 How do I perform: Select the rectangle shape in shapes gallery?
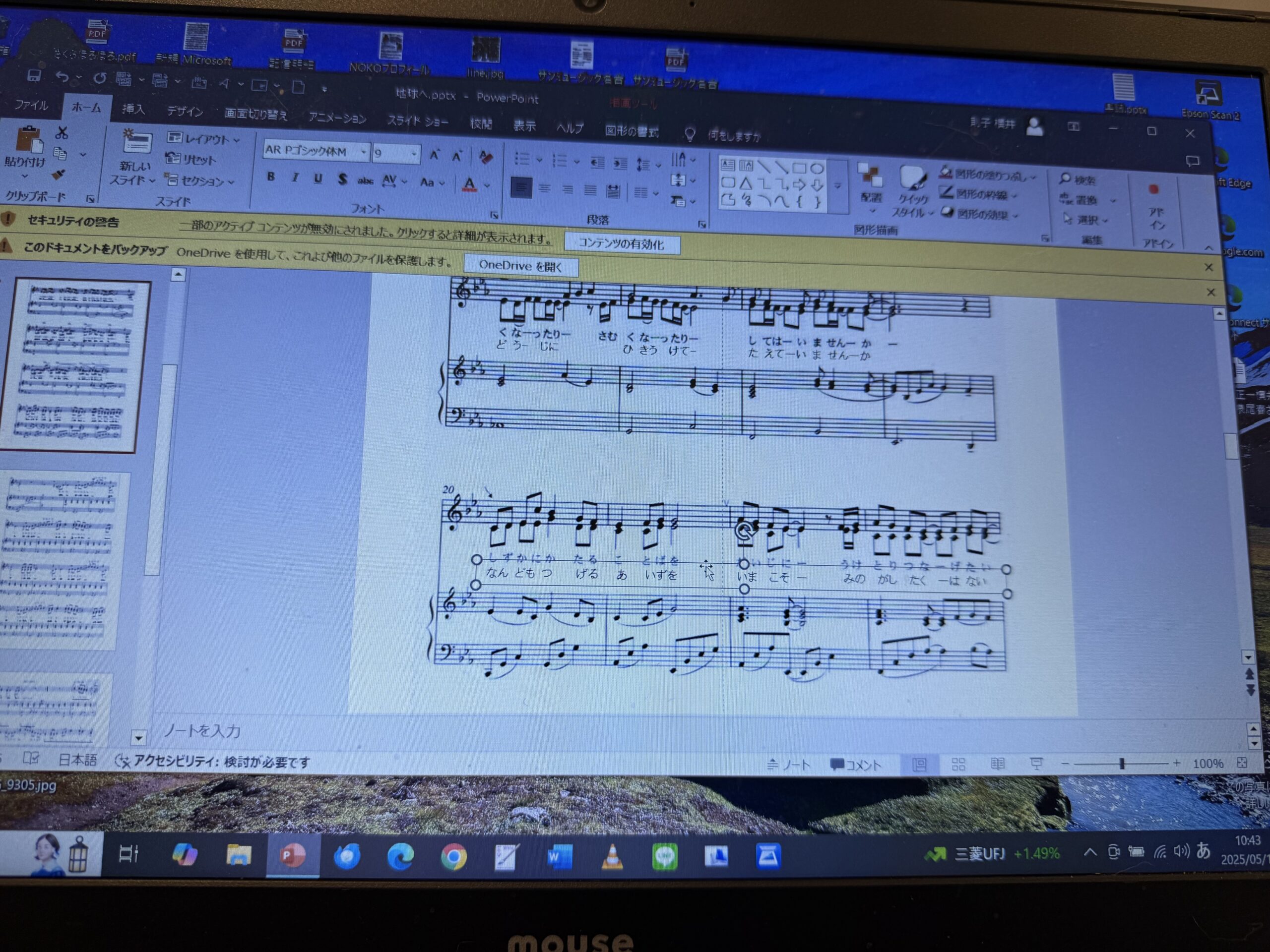tap(799, 168)
